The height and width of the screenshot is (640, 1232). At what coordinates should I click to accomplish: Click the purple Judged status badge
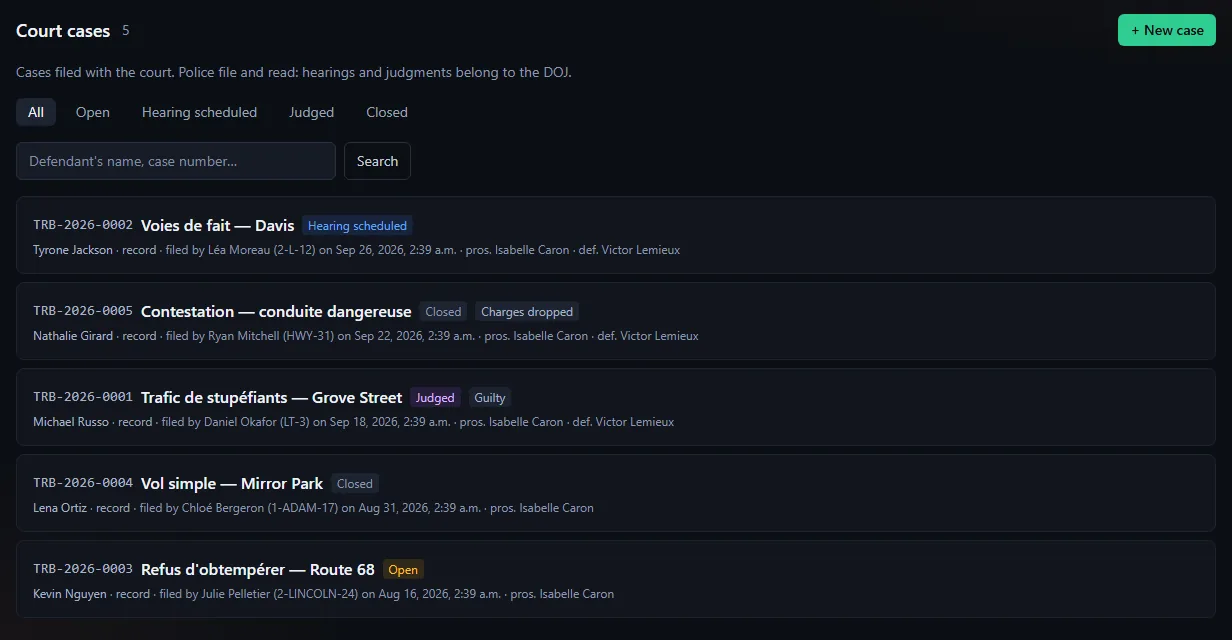click(435, 398)
